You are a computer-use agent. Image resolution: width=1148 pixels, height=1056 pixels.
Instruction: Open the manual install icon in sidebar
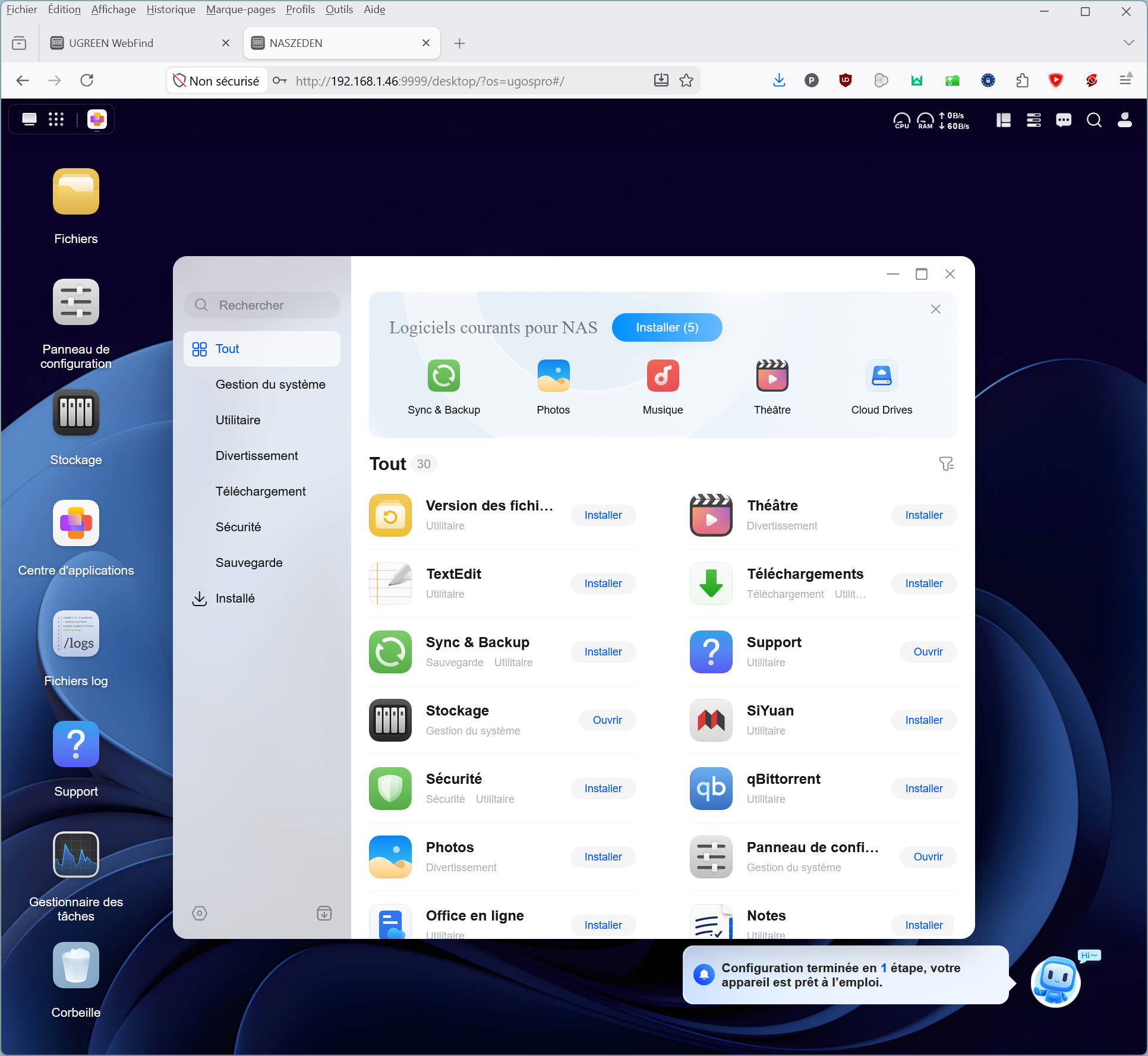click(x=324, y=913)
